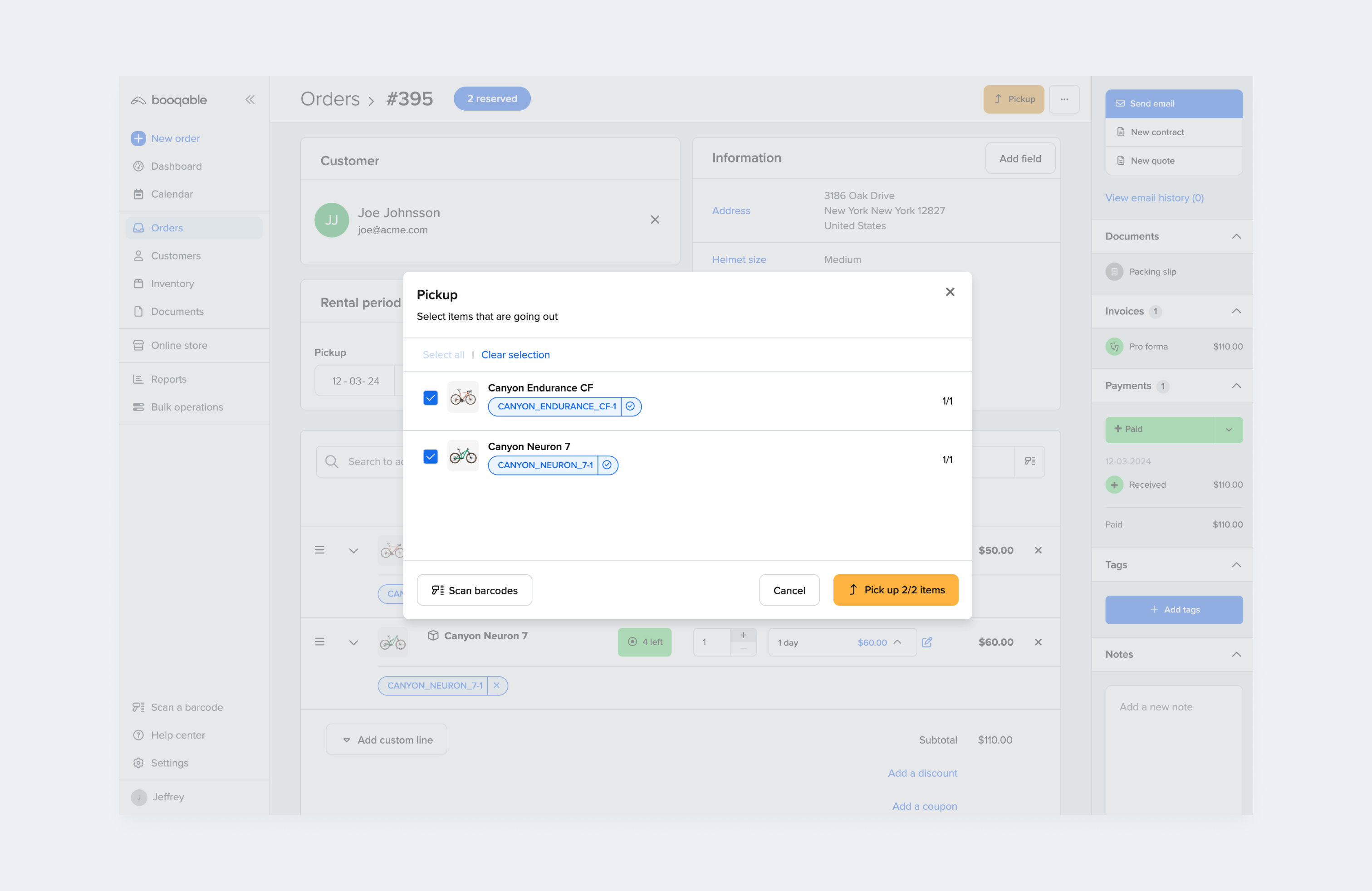Uncheck the Canyon Endurance CF pickup item
Image resolution: width=1372 pixels, height=891 pixels.
[430, 398]
